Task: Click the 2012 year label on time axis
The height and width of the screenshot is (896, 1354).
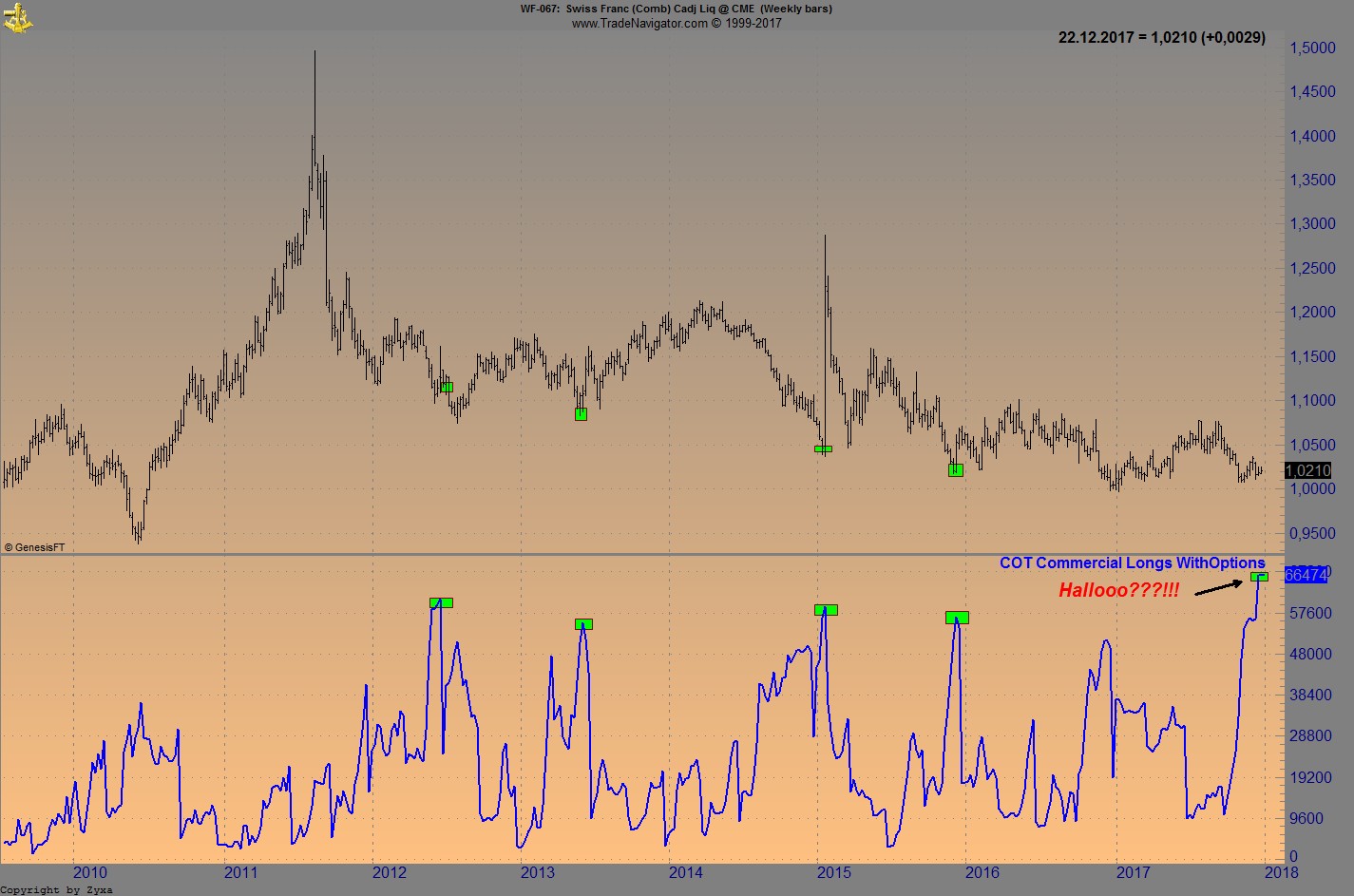Action: (x=389, y=872)
